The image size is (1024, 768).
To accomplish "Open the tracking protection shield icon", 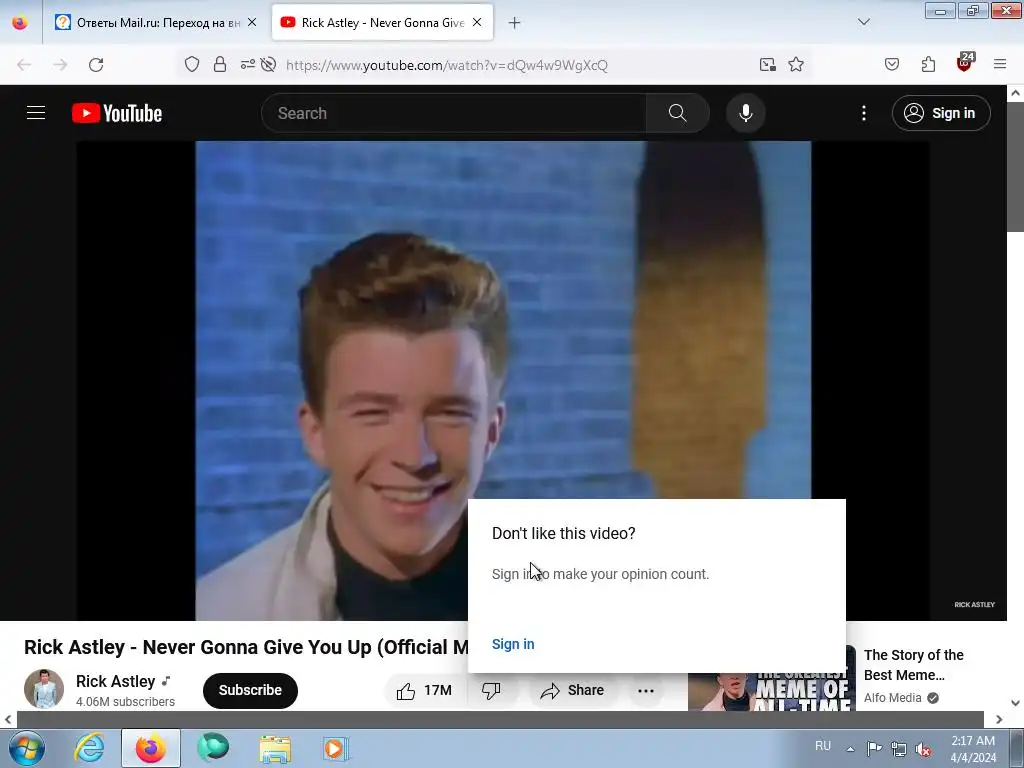I will click(191, 65).
